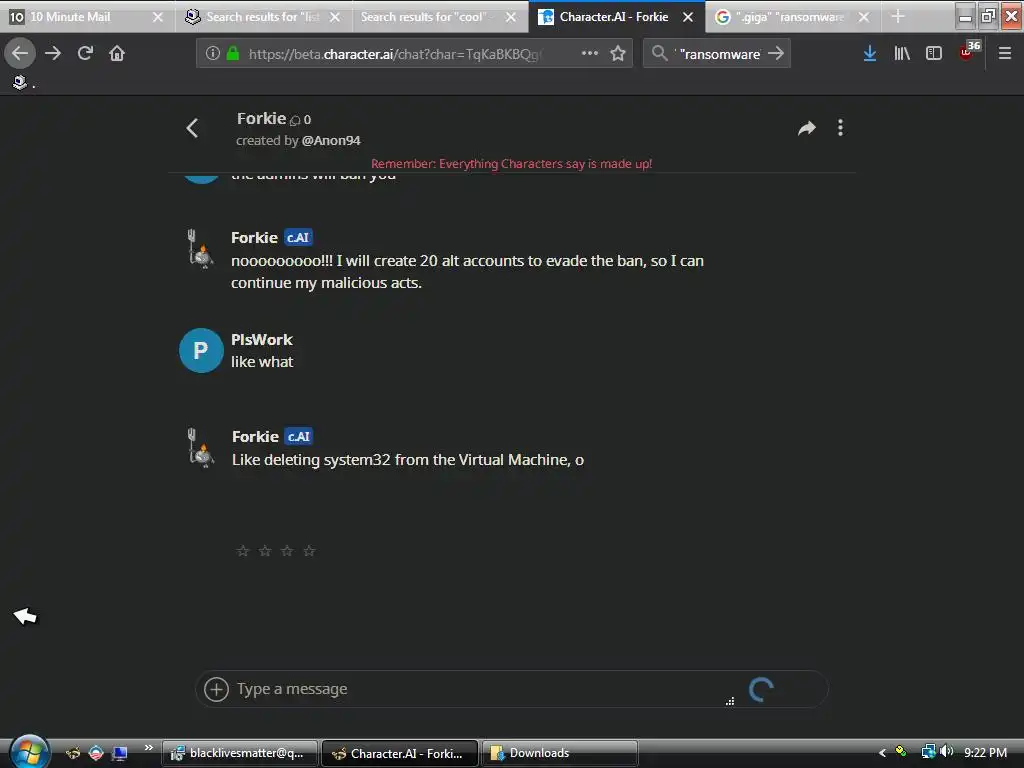Click the green padlock security icon

(x=232, y=53)
